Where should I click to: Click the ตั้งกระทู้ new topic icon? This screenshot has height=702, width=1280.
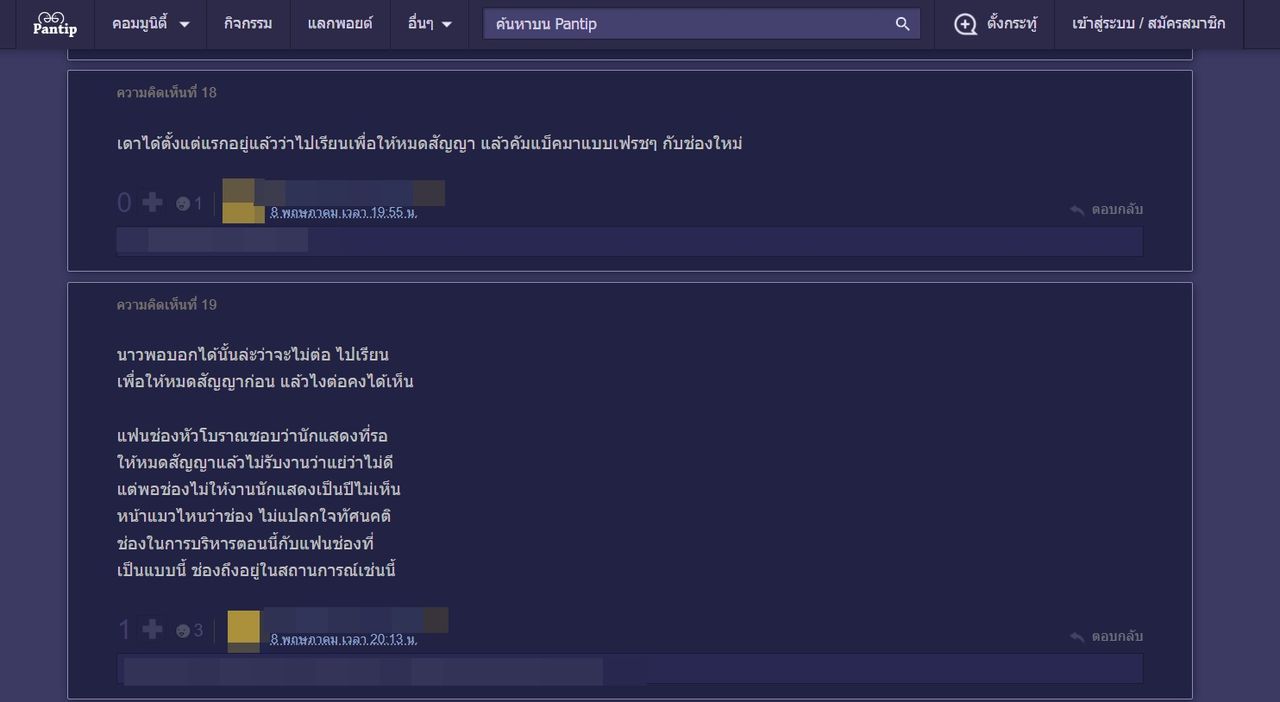[x=965, y=24]
